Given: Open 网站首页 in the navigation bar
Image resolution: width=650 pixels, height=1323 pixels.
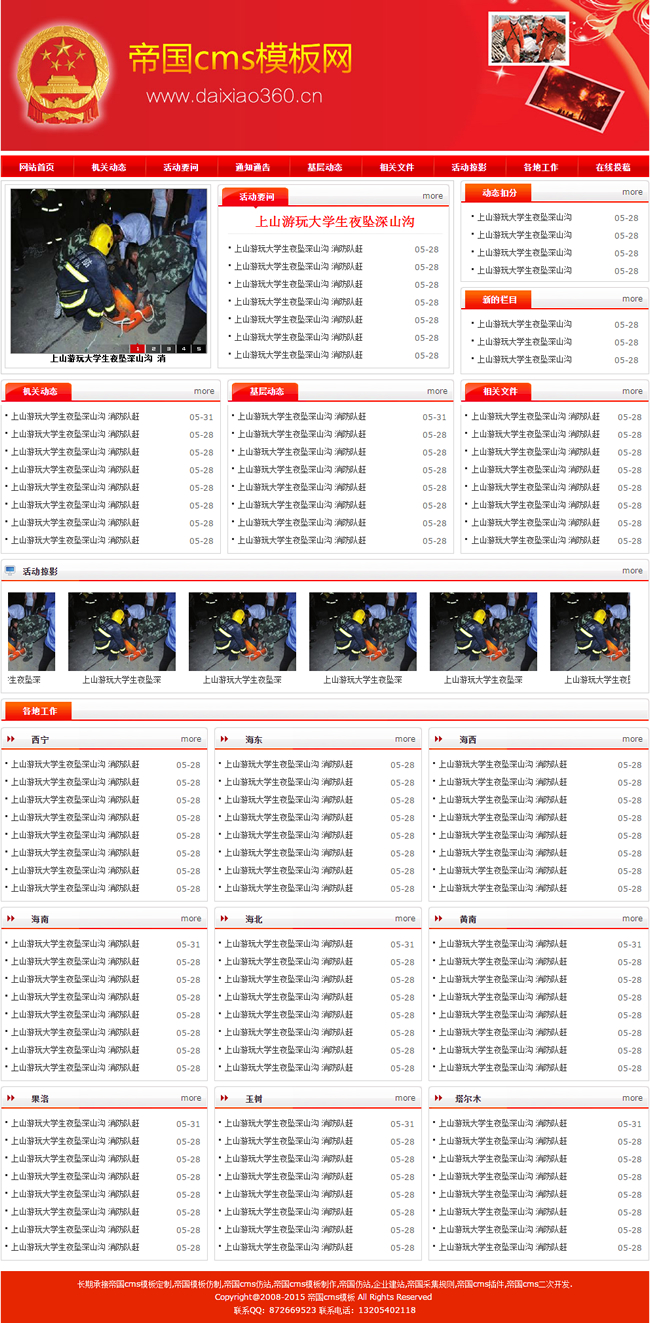Looking at the screenshot, I should click(36, 167).
